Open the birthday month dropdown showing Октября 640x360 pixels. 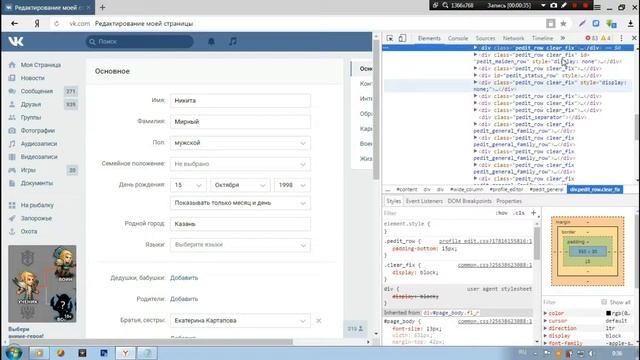click(240, 185)
